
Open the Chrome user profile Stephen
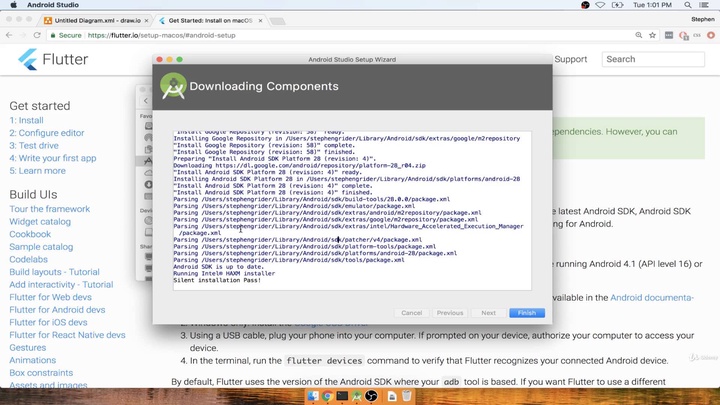click(x=703, y=19)
